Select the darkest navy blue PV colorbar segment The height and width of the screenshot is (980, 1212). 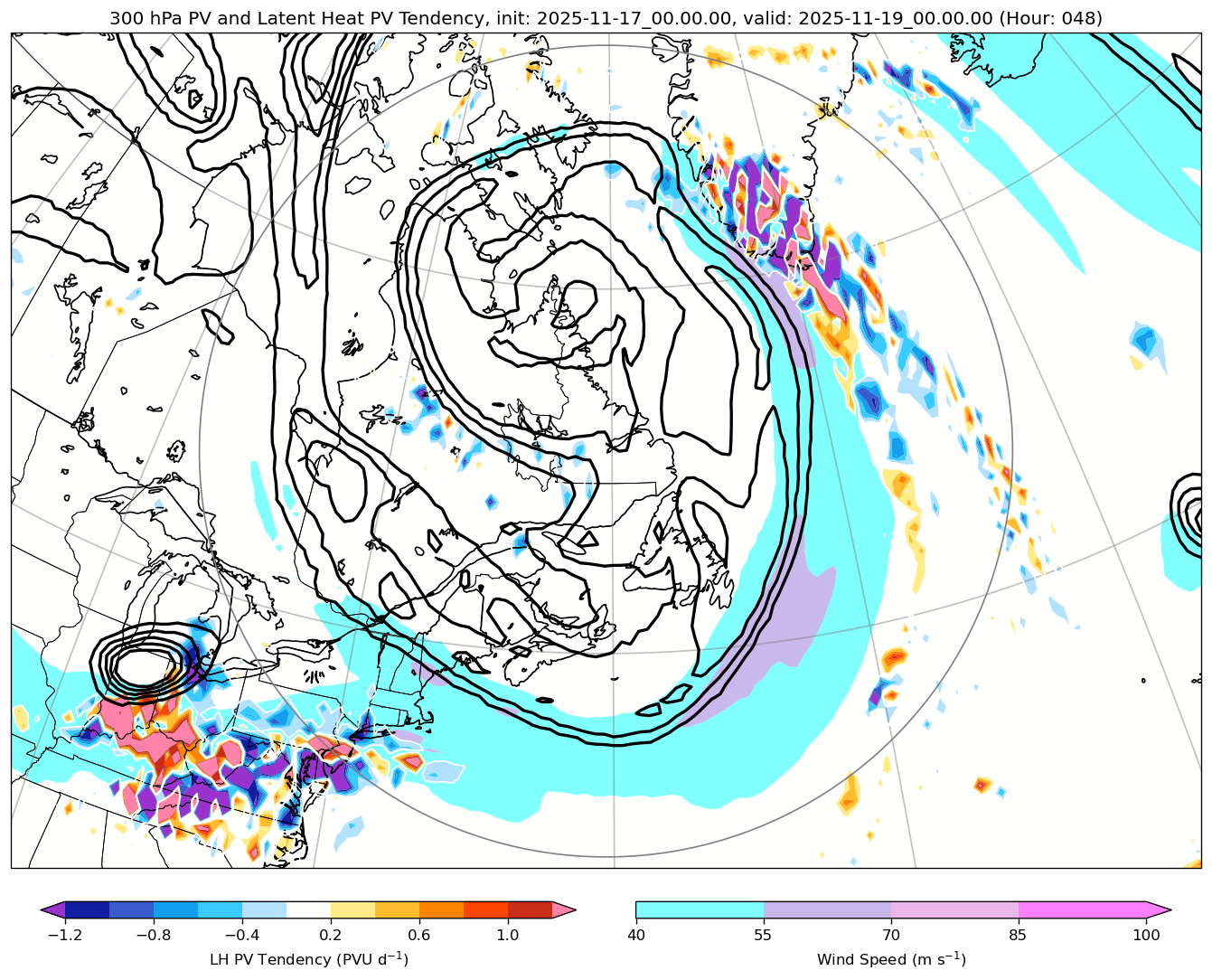(x=87, y=909)
